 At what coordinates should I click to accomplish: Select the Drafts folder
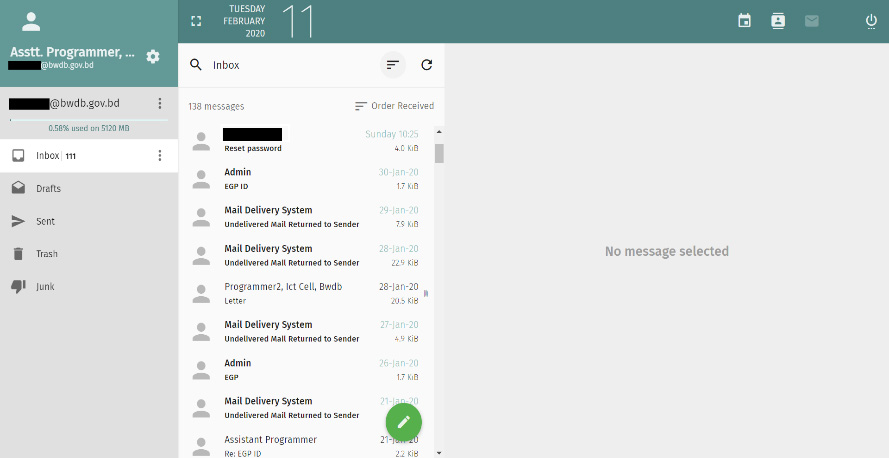(49, 188)
